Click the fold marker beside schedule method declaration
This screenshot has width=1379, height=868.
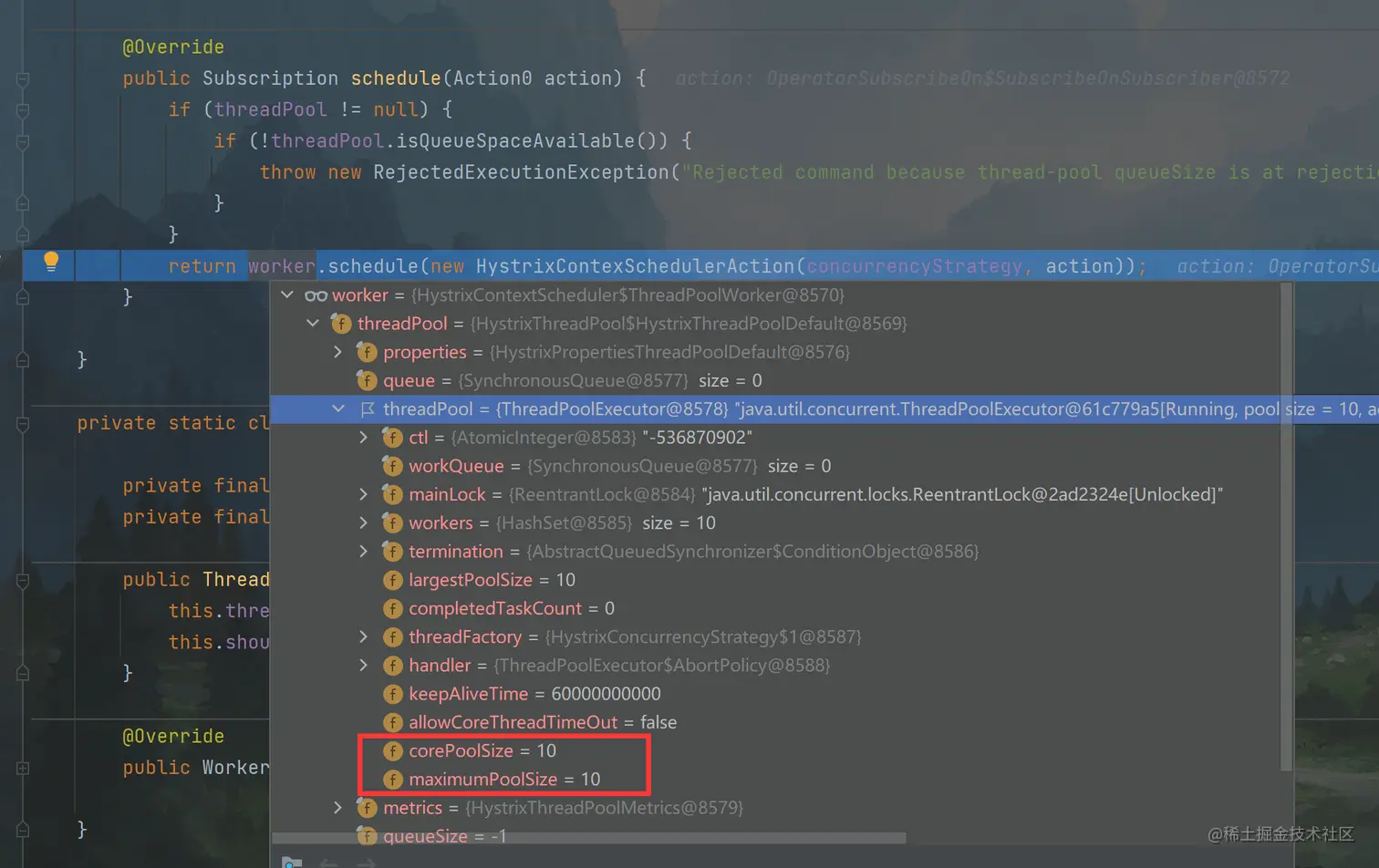[x=23, y=79]
